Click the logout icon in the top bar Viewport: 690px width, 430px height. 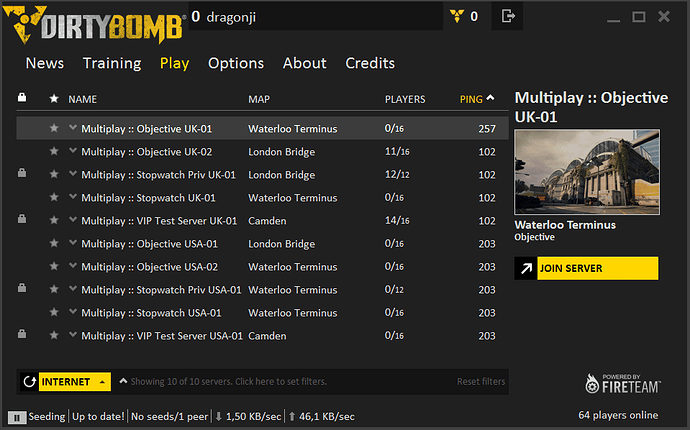(x=508, y=16)
